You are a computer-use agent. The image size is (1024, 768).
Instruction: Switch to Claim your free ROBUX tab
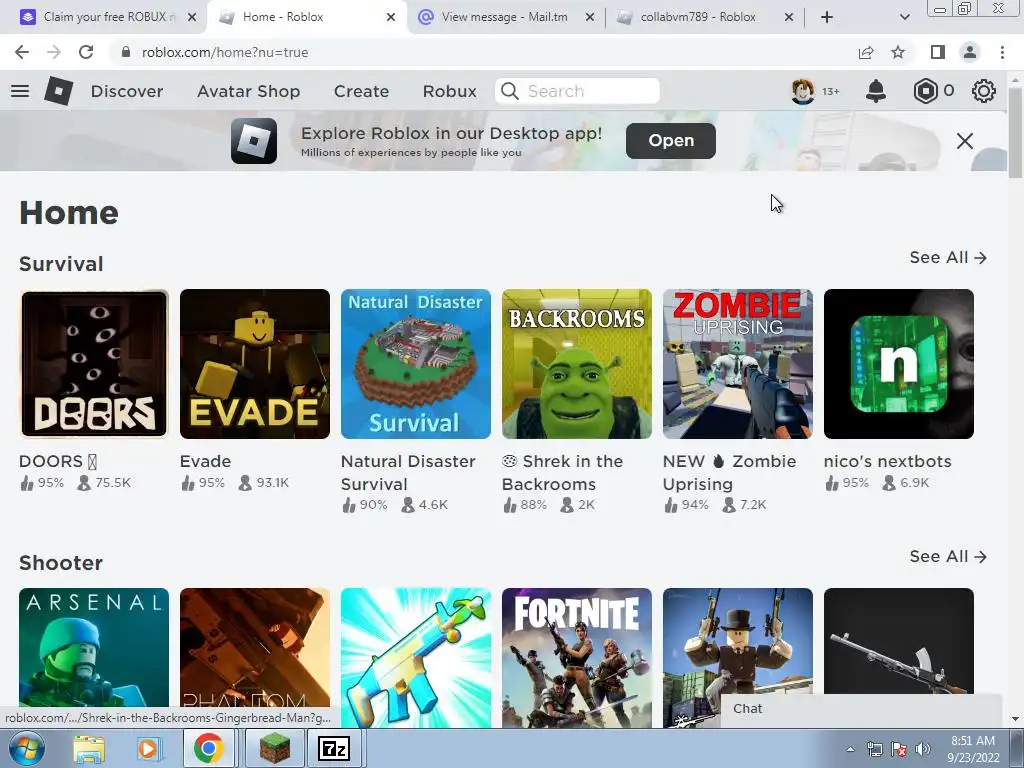click(108, 17)
